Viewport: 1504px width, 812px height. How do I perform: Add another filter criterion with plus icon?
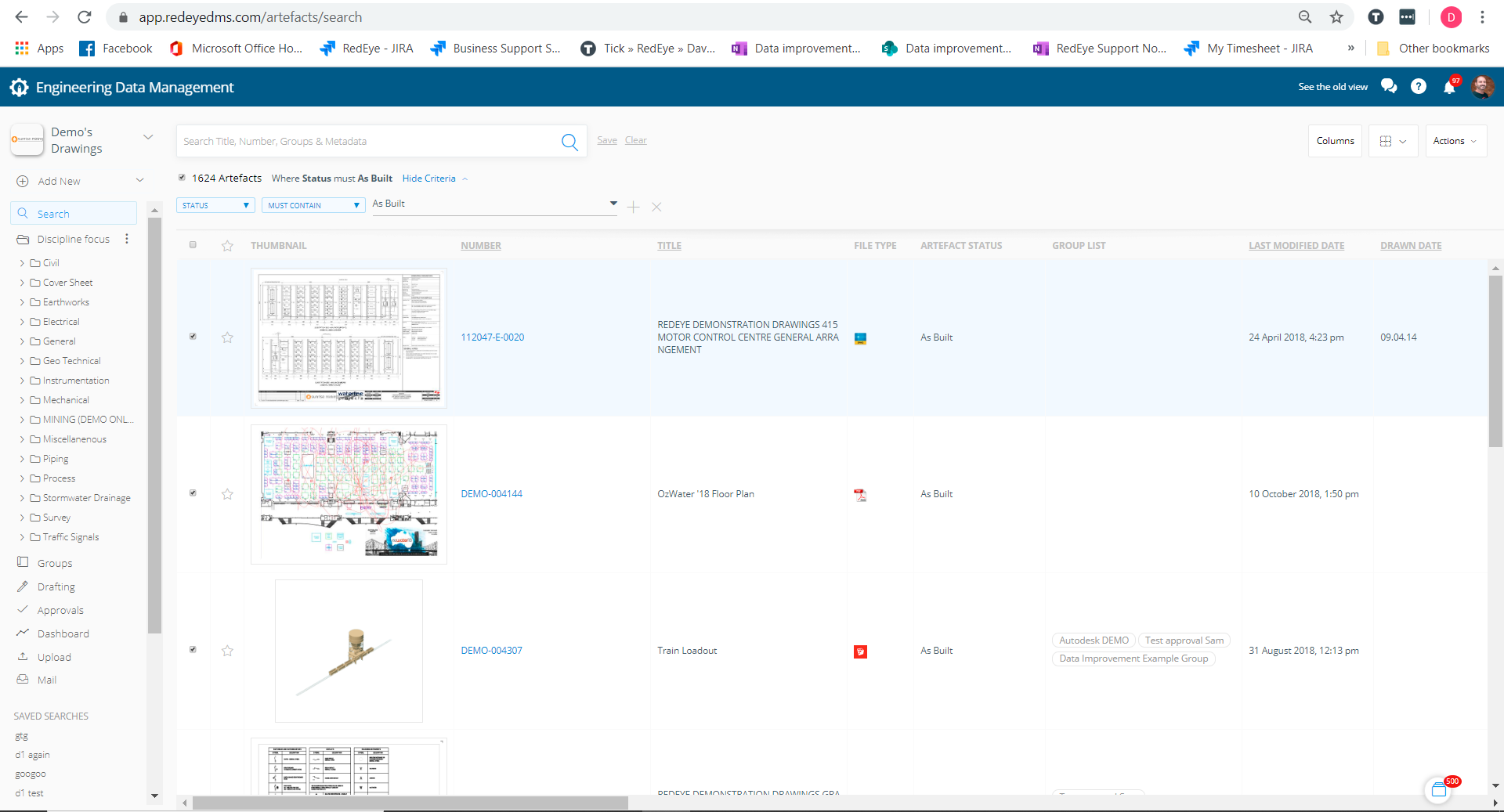pyautogui.click(x=634, y=207)
